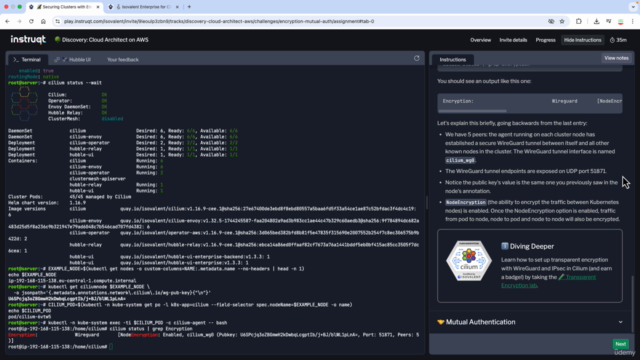Switch to the Isovalent Enterprise browser tab
This screenshot has height=360, width=640.
144,7
